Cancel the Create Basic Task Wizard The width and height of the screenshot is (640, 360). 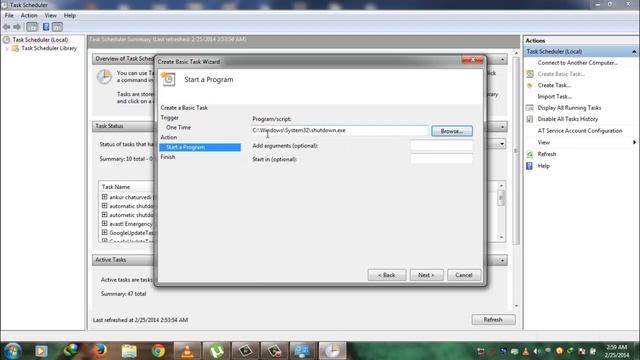464,275
